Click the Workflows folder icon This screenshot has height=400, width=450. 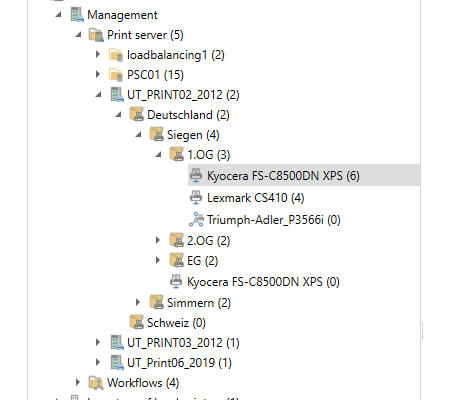coord(96,383)
